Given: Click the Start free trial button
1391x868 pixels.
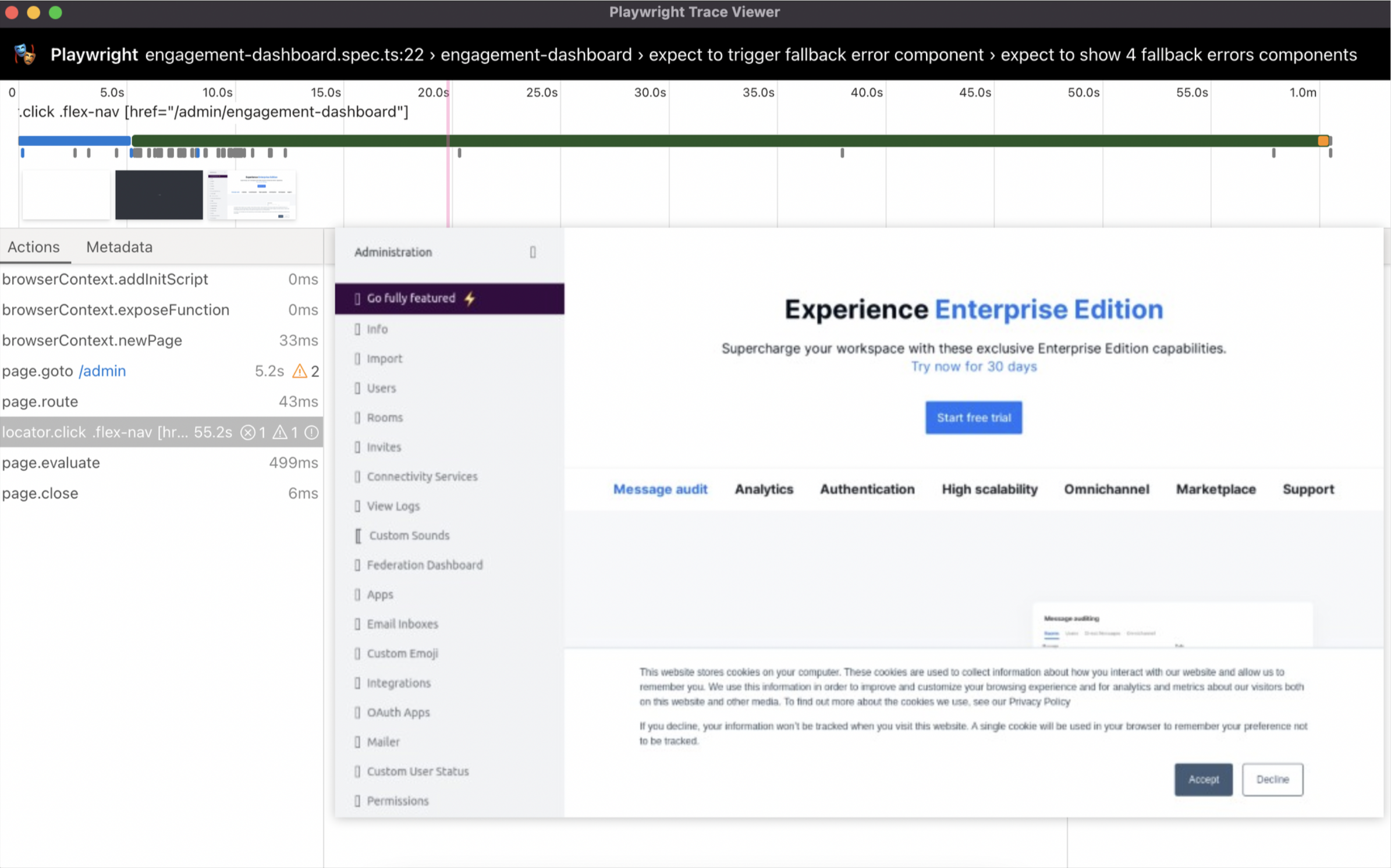Looking at the screenshot, I should (974, 418).
